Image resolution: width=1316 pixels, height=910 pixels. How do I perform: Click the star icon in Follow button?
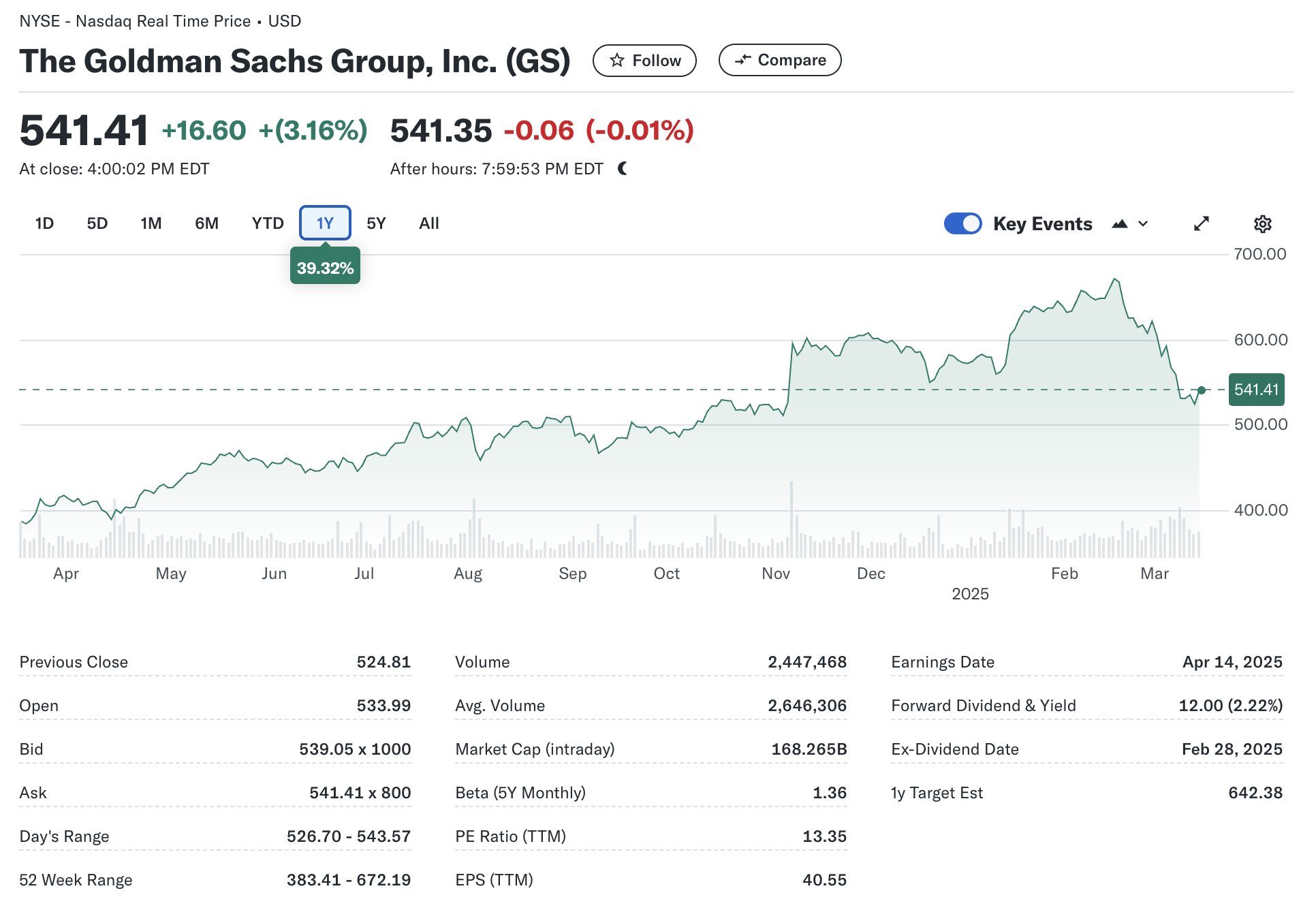pyautogui.click(x=617, y=61)
